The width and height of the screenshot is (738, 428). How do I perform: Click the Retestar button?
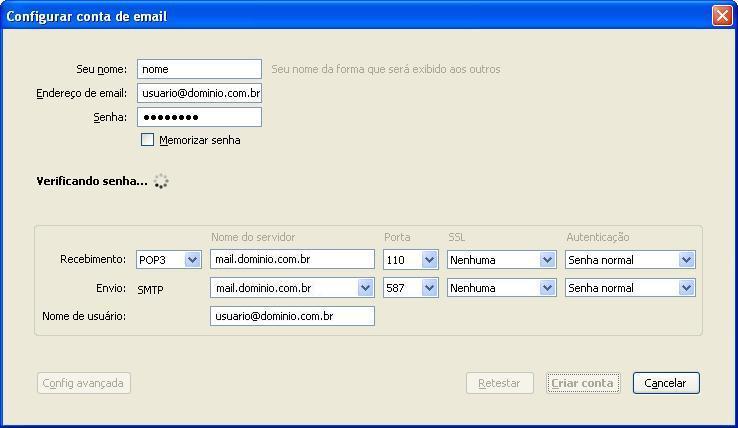500,383
